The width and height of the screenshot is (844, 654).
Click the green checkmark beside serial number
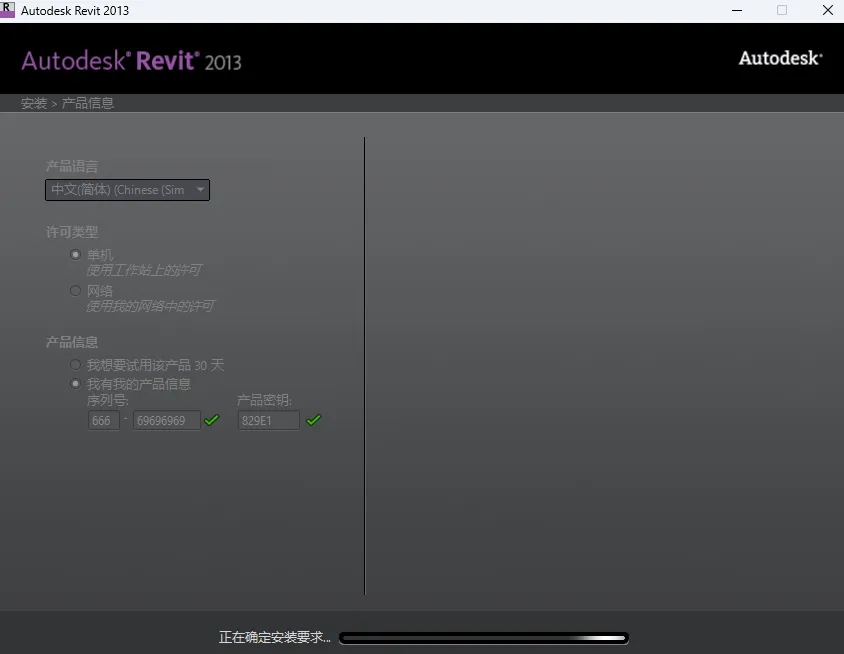pyautogui.click(x=212, y=420)
